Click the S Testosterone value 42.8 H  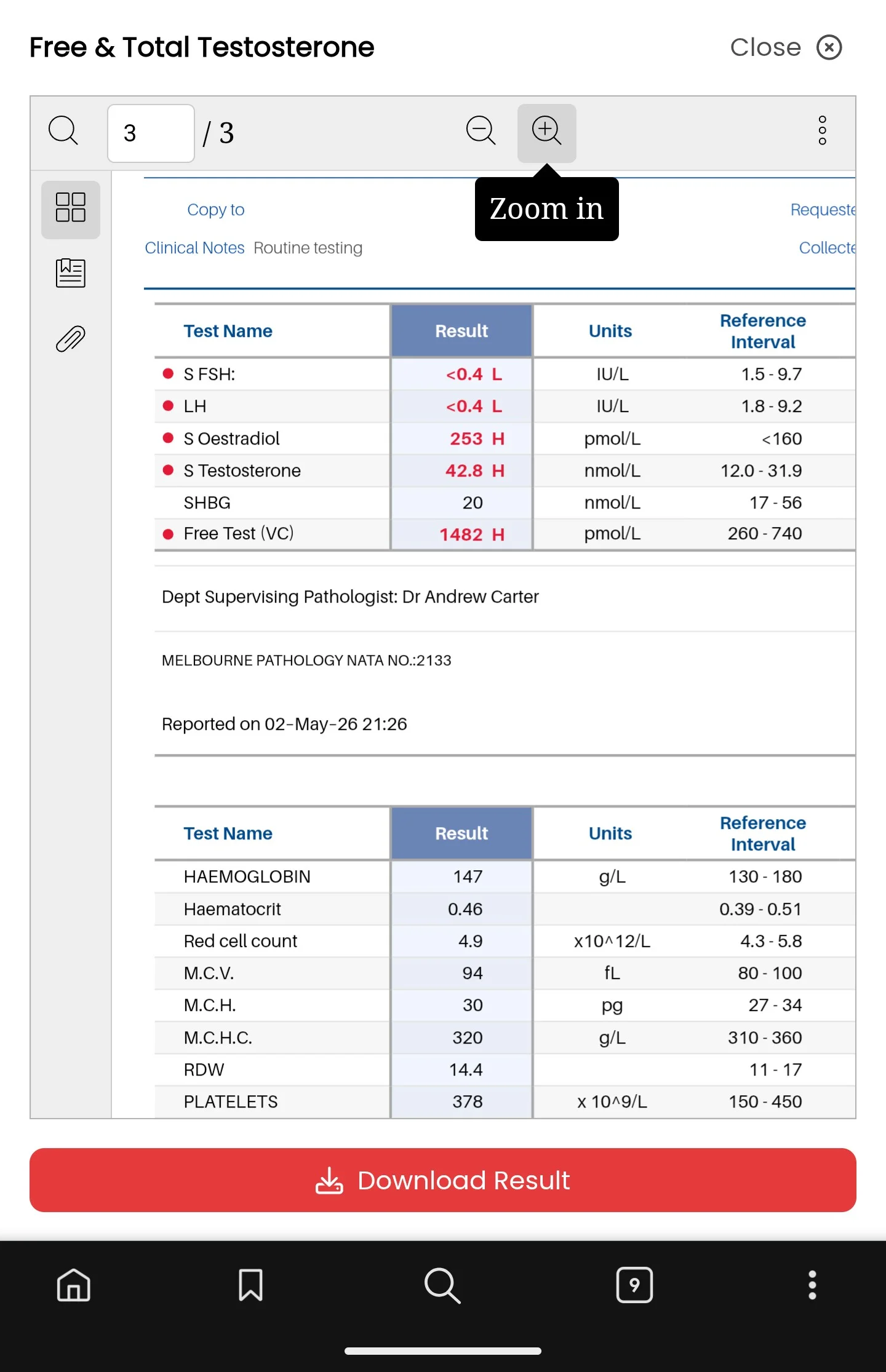tap(474, 471)
